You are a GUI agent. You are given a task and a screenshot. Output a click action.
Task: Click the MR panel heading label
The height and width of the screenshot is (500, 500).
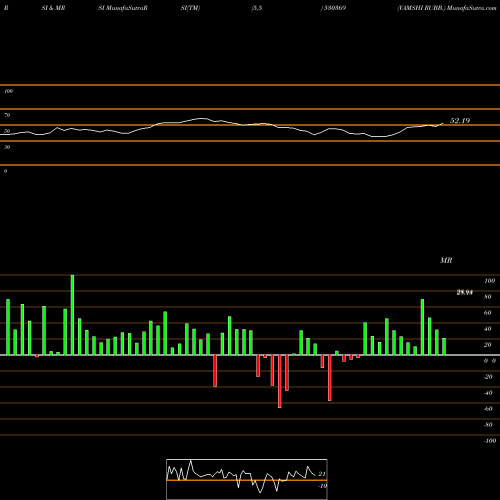point(446,260)
